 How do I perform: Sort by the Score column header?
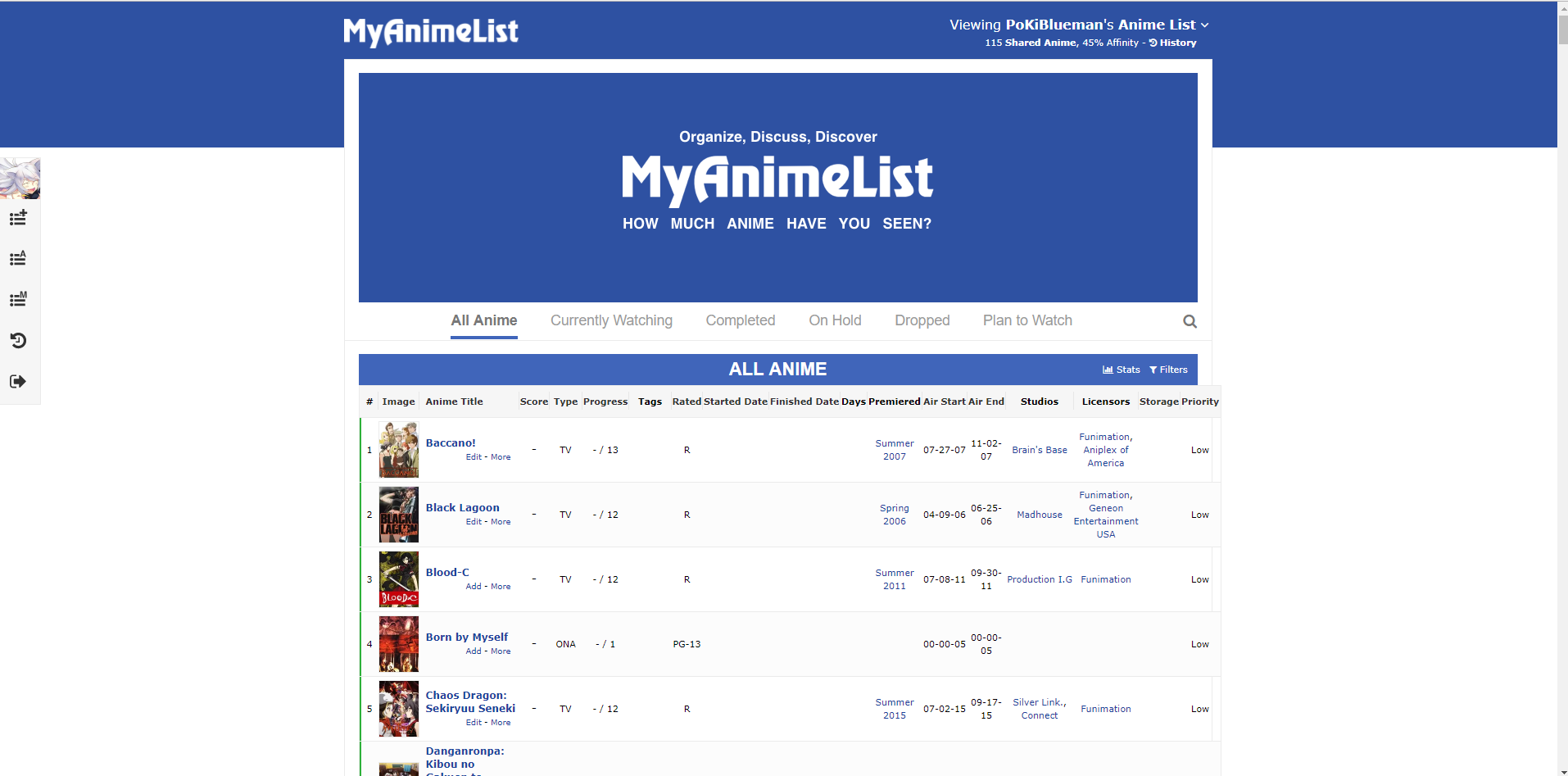(533, 402)
